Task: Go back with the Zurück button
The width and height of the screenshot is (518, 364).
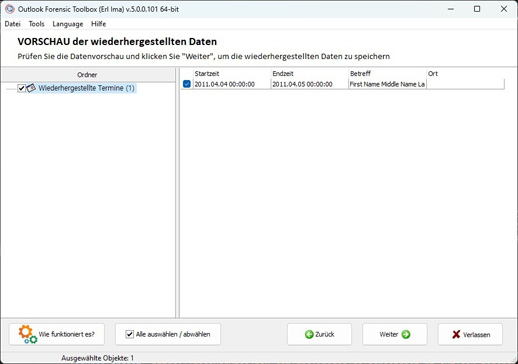Action: [x=319, y=334]
